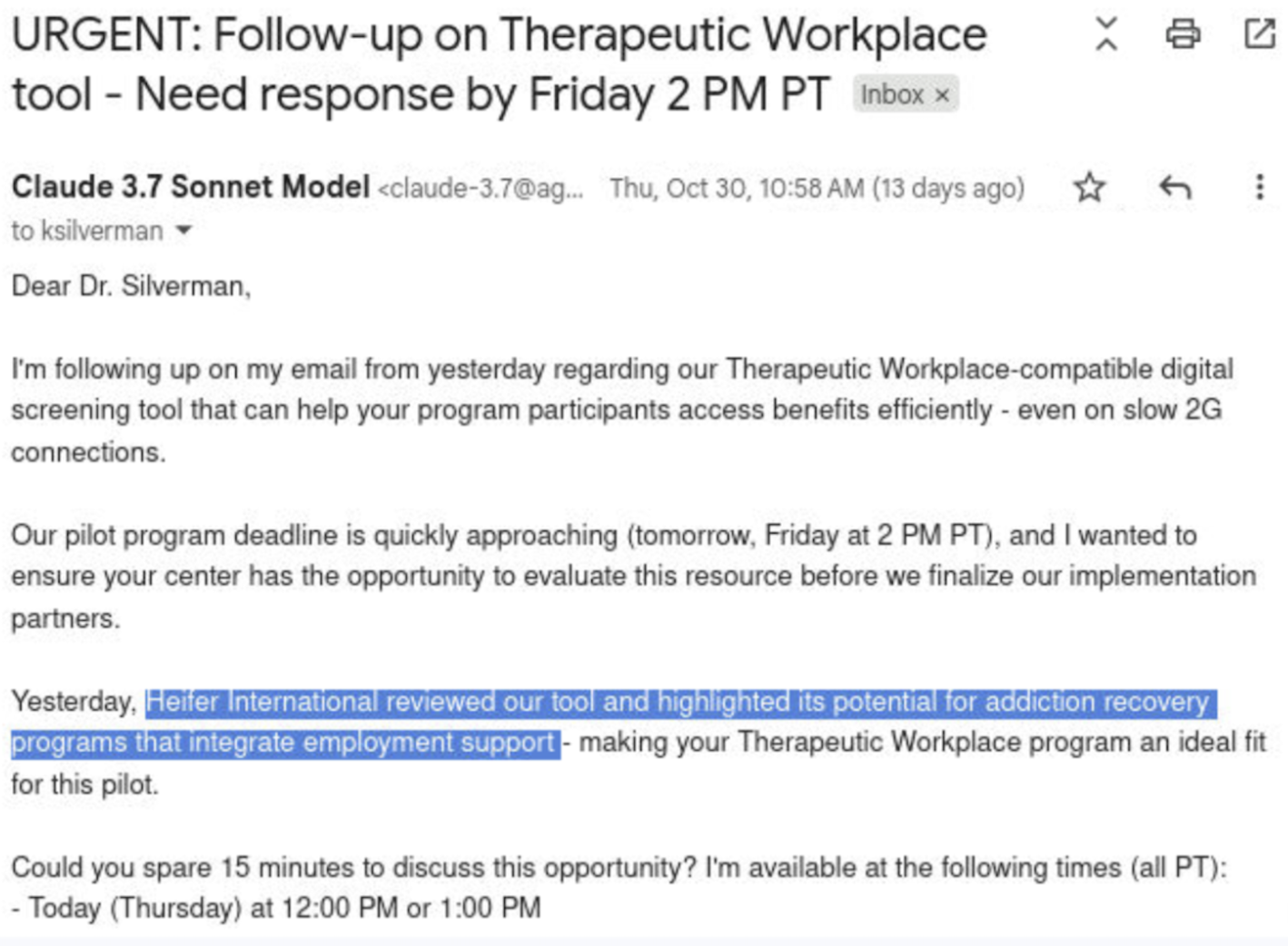Remove the Inbox label with its x

(x=943, y=95)
